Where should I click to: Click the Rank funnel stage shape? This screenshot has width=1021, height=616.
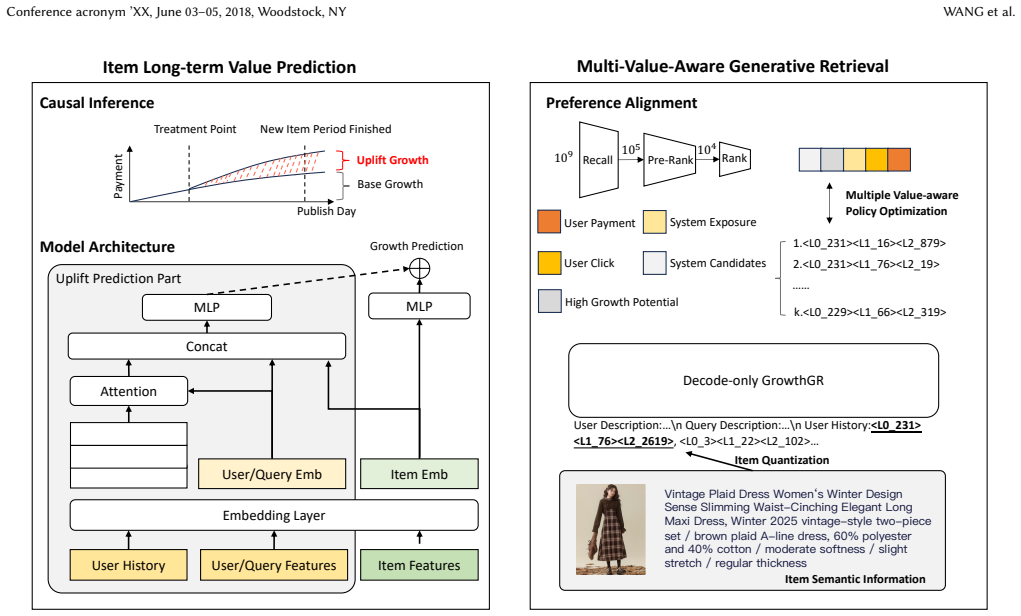pos(734,159)
